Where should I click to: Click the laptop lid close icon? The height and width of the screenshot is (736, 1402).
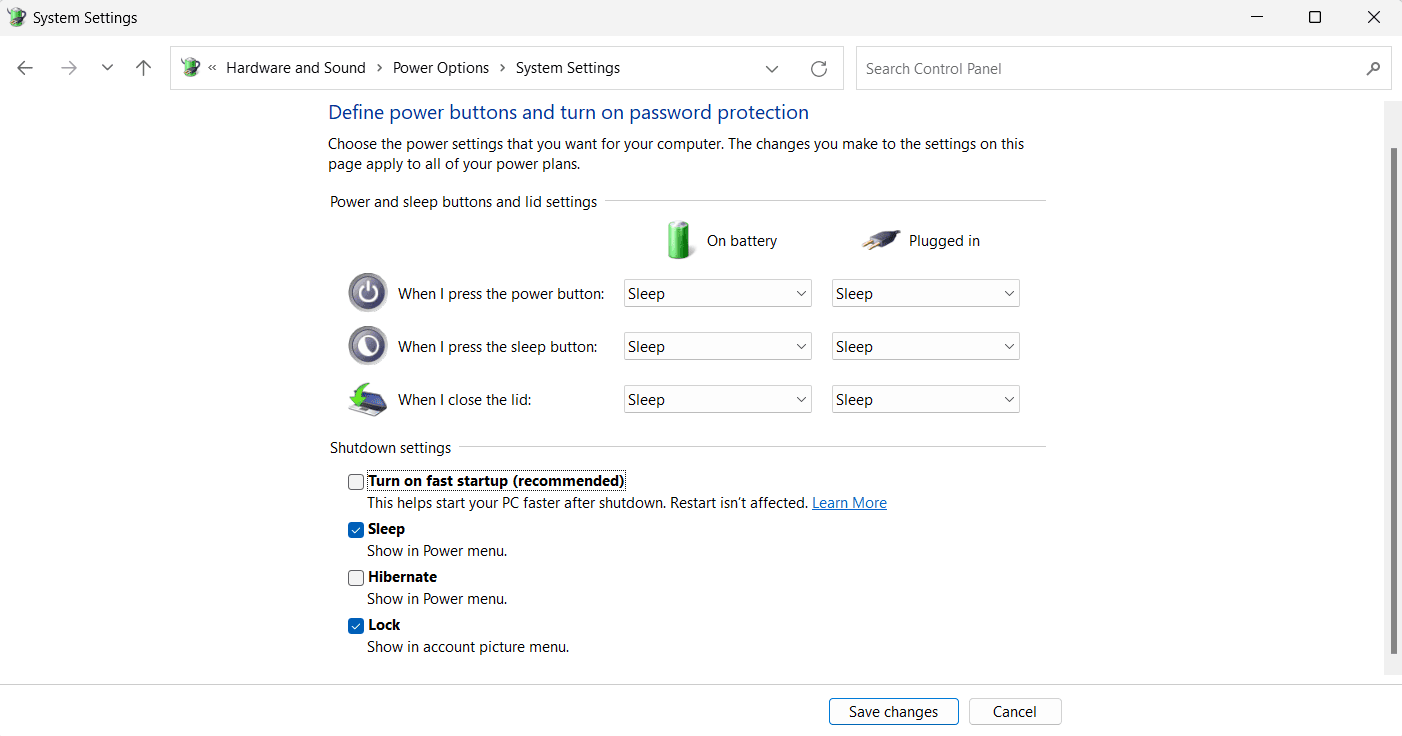coord(367,399)
